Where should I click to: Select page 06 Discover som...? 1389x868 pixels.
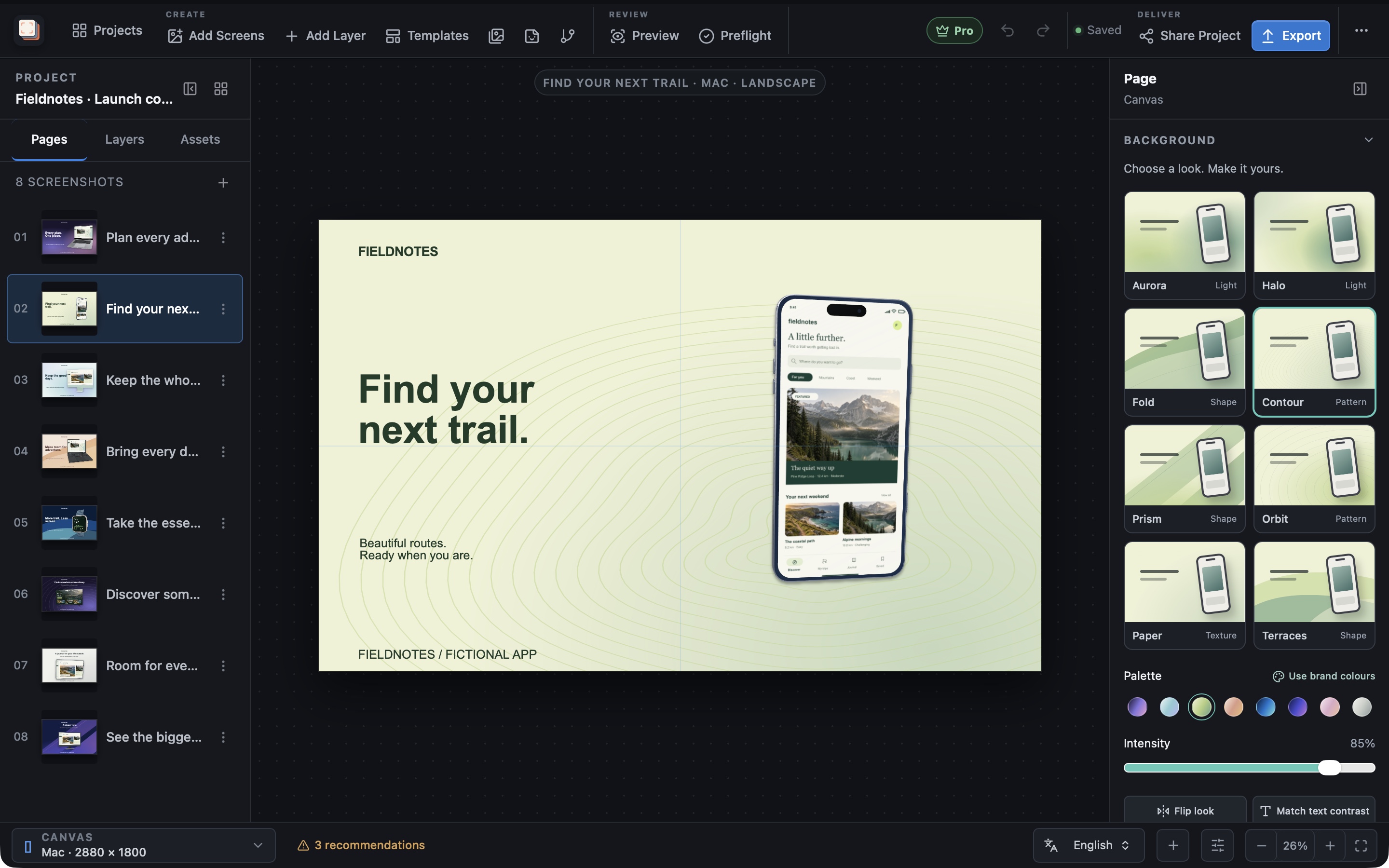[x=124, y=594]
